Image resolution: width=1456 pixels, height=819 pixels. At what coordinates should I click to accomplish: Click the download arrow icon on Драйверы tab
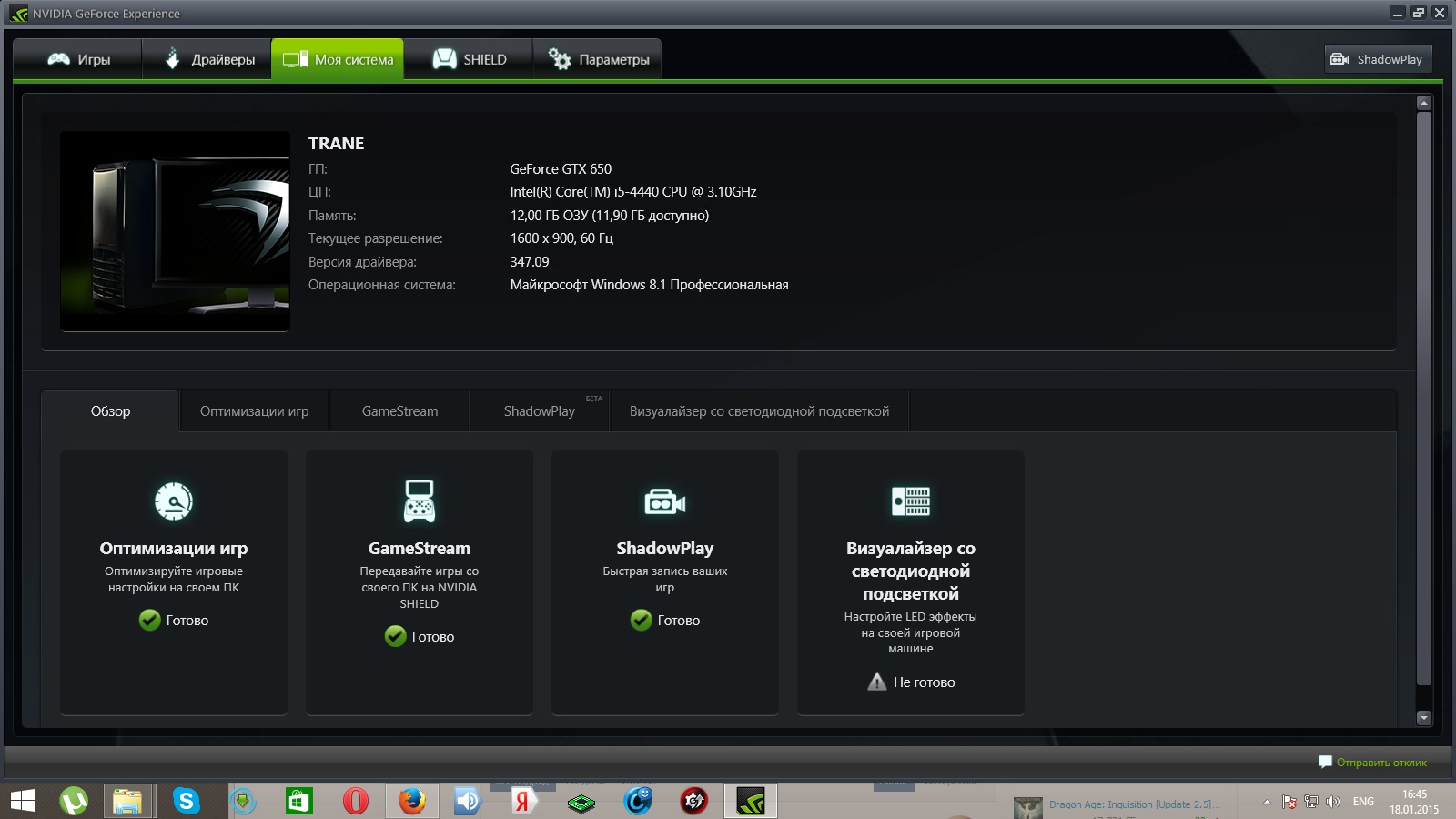(x=172, y=59)
